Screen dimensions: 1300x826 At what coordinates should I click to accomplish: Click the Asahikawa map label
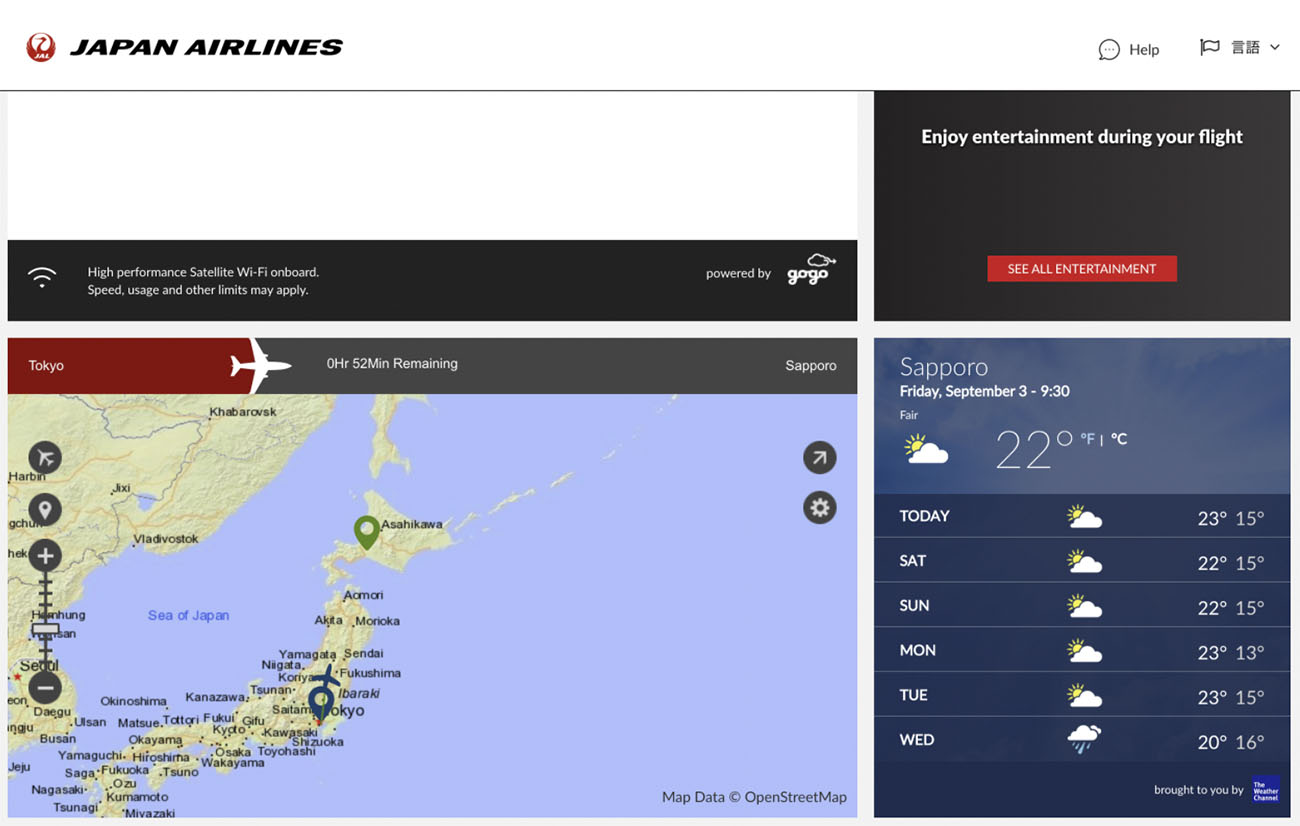pos(412,524)
